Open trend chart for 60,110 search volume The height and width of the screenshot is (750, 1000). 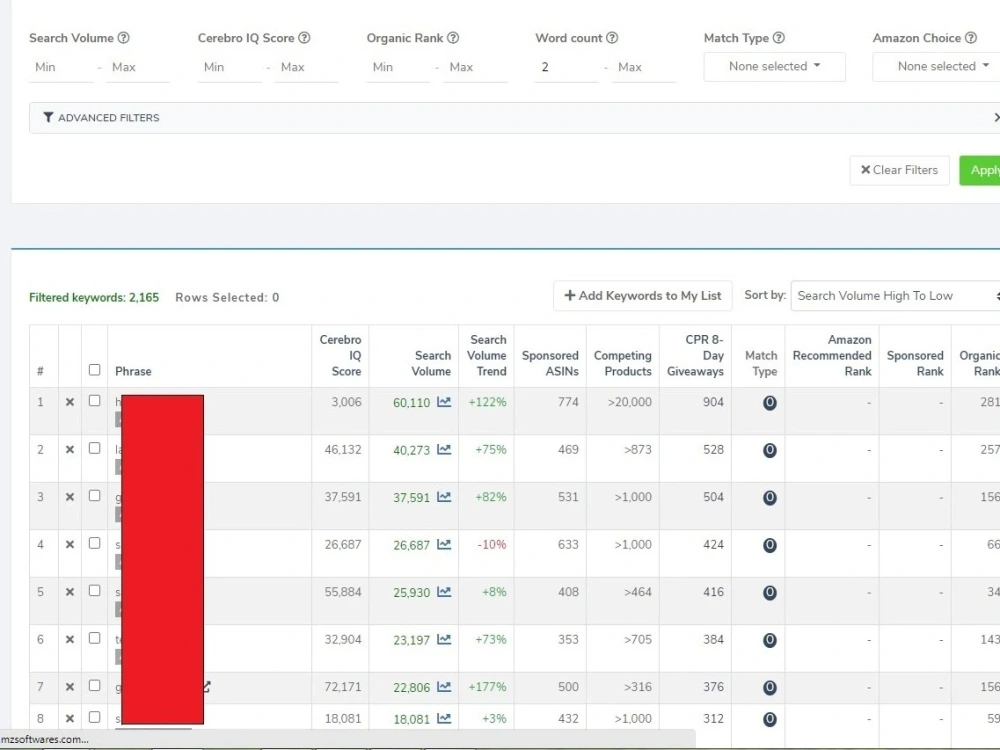click(444, 402)
